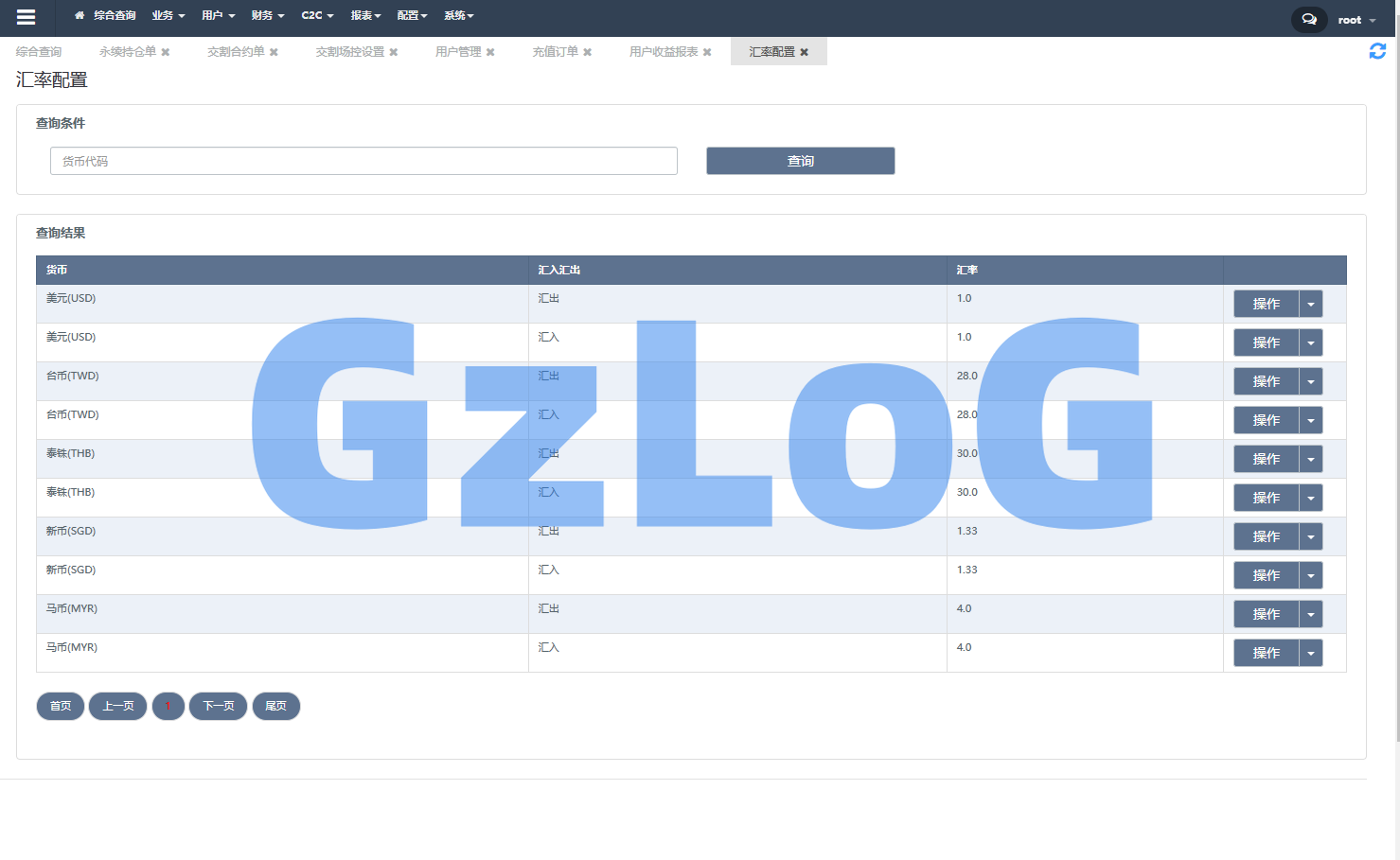Switch to the 用户收益报表 tab

(663, 52)
